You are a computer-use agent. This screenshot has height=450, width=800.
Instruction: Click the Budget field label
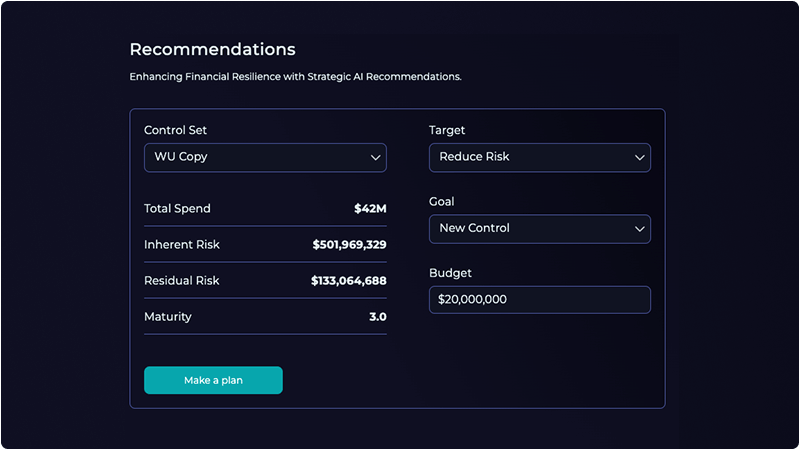tap(450, 272)
